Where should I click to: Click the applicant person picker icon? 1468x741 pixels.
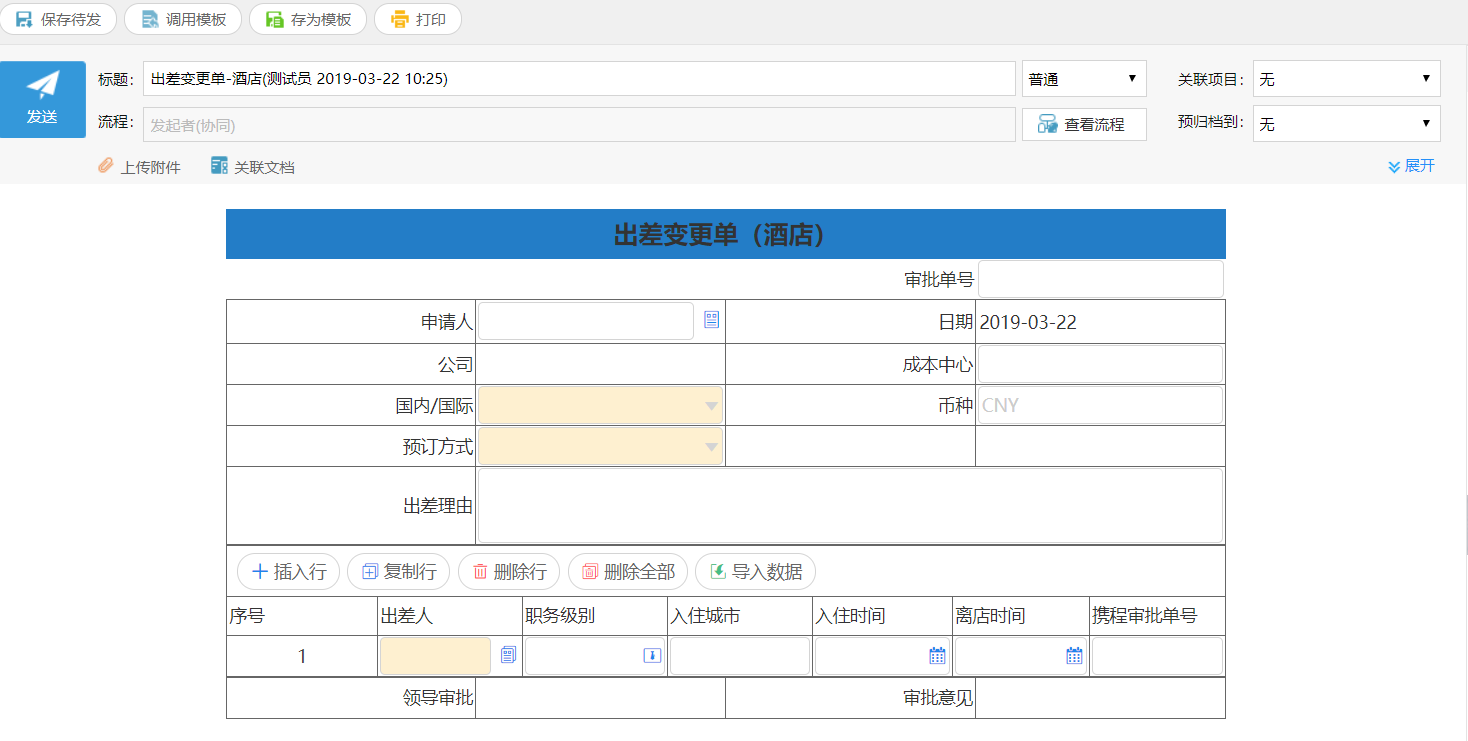711,320
